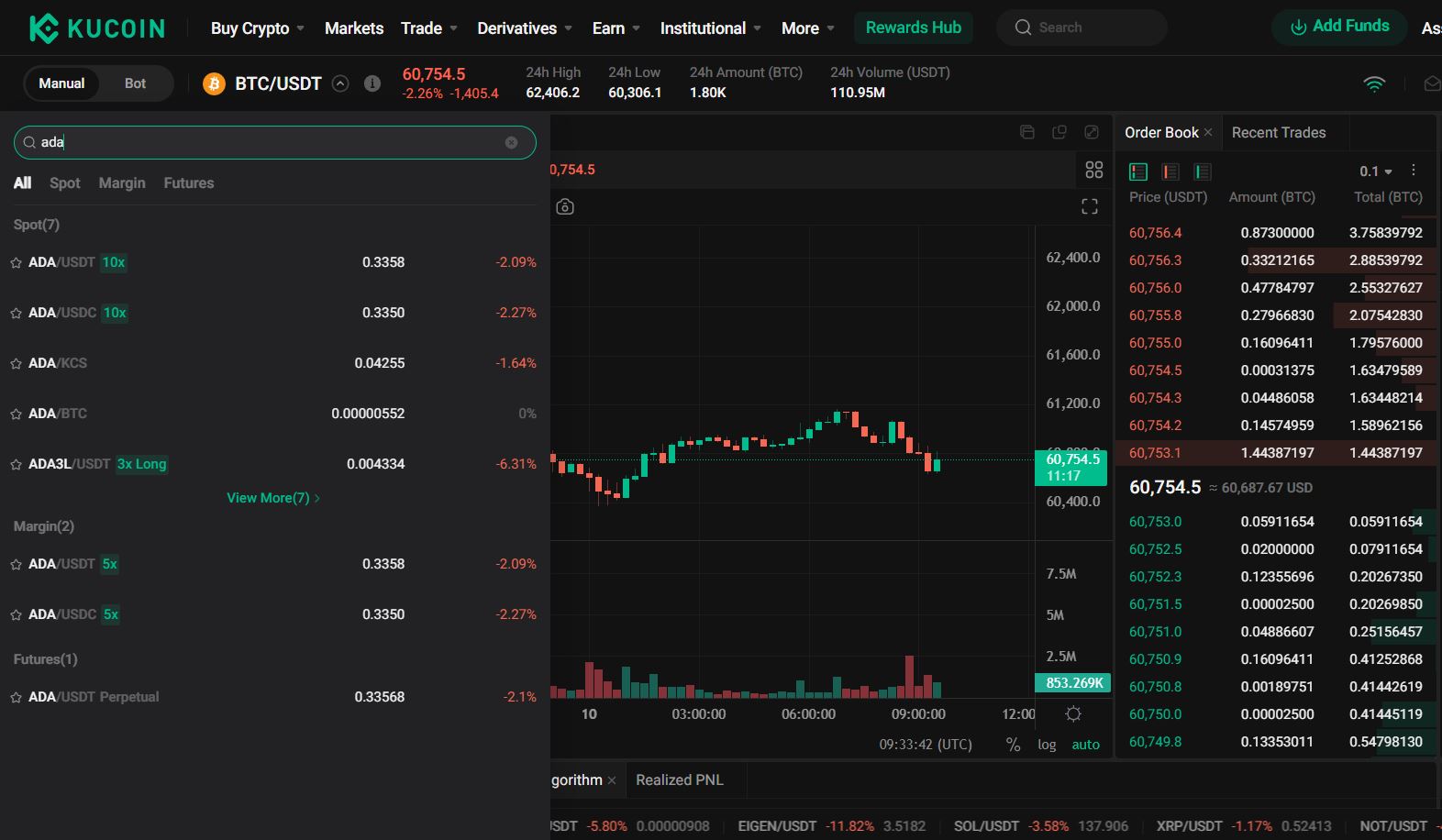The height and width of the screenshot is (840, 1442).
Task: Open the Earn dropdown menu
Action: tap(616, 28)
